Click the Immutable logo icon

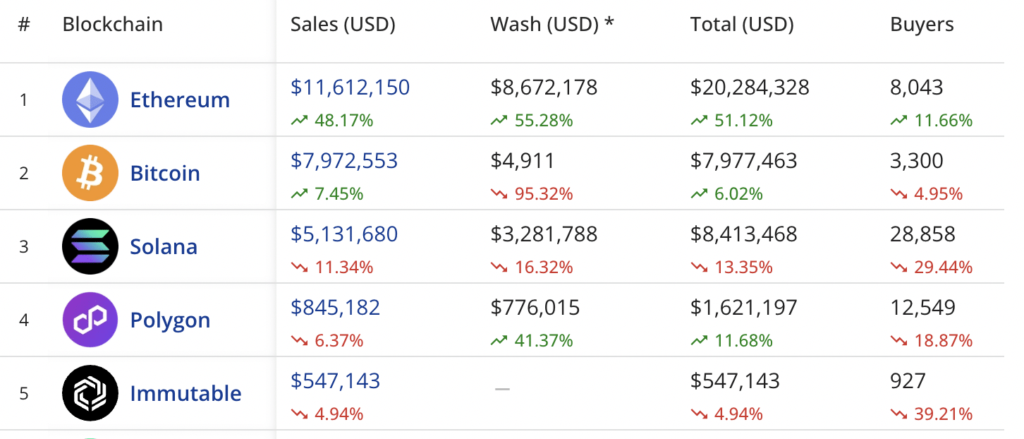tap(91, 393)
